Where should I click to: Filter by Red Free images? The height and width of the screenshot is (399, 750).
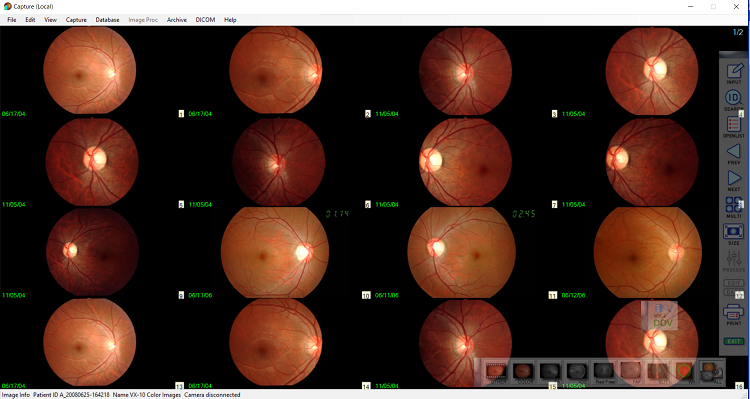coord(604,372)
